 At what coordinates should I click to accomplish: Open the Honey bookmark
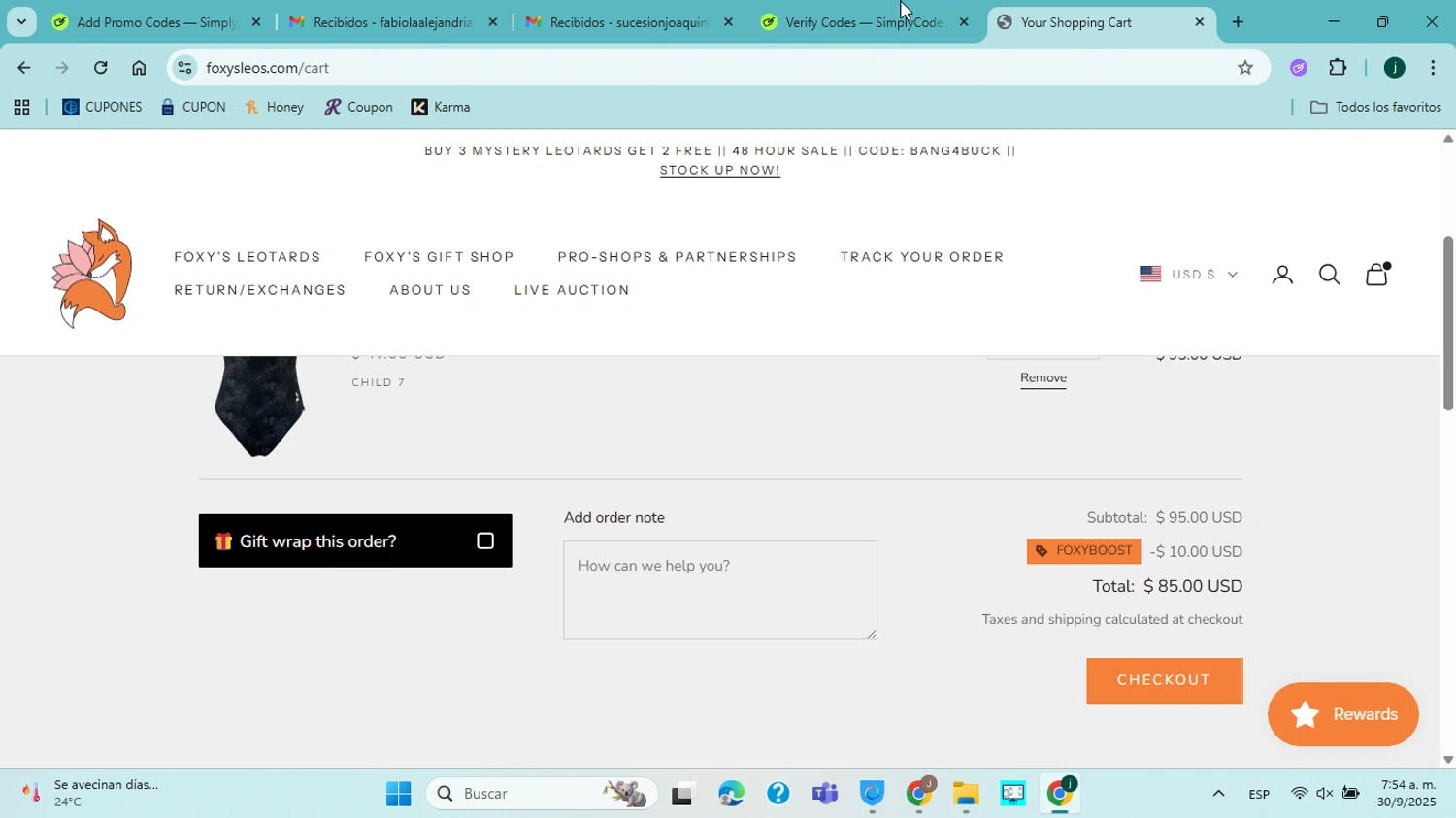275,108
